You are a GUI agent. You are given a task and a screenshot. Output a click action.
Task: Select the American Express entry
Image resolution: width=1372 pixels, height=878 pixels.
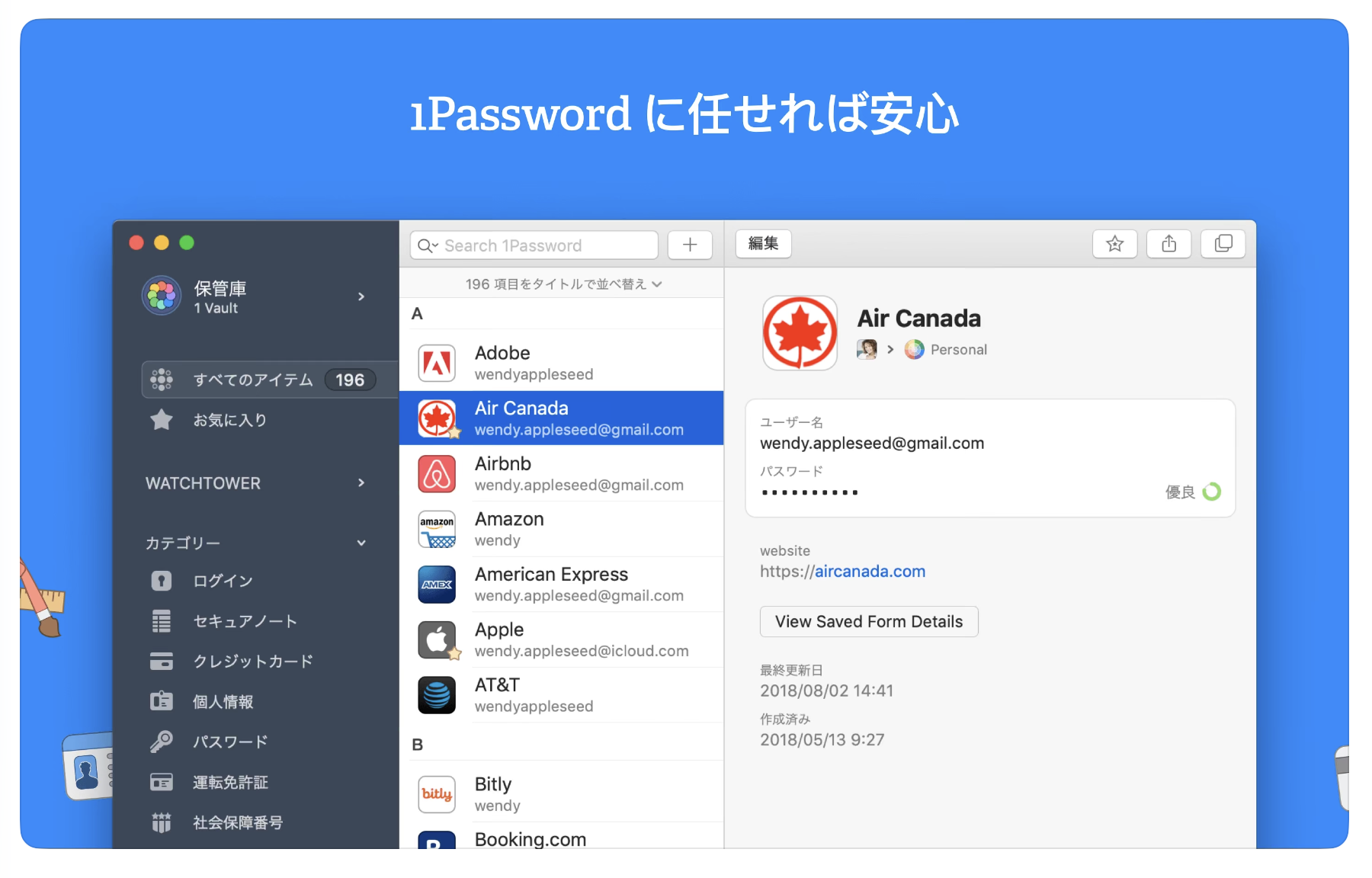coord(562,585)
